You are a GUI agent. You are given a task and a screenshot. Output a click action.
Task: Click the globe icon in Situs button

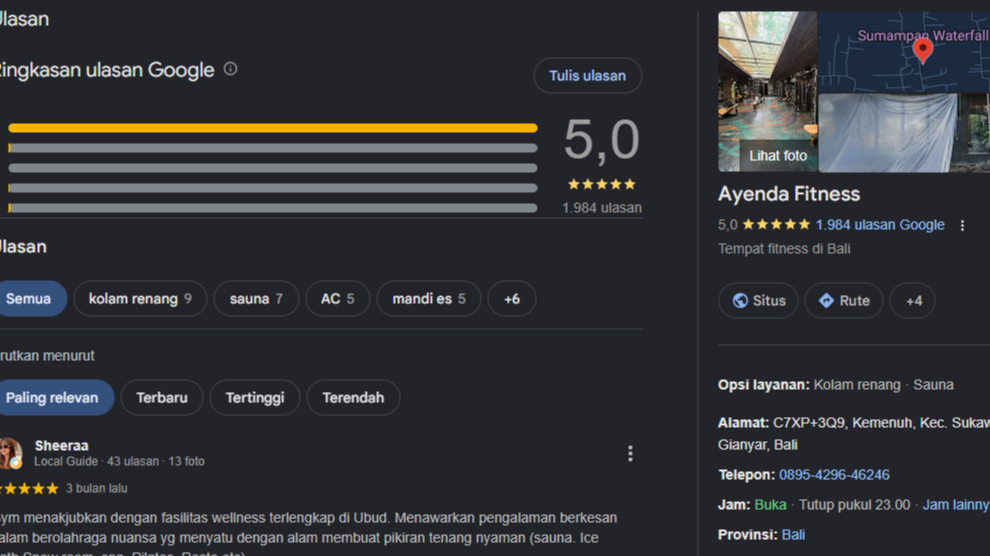(740, 301)
